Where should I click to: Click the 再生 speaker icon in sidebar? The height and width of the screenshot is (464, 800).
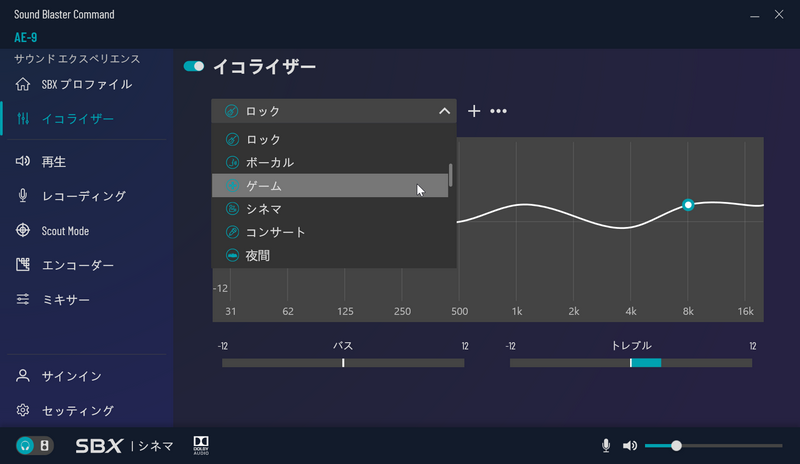tap(22, 161)
